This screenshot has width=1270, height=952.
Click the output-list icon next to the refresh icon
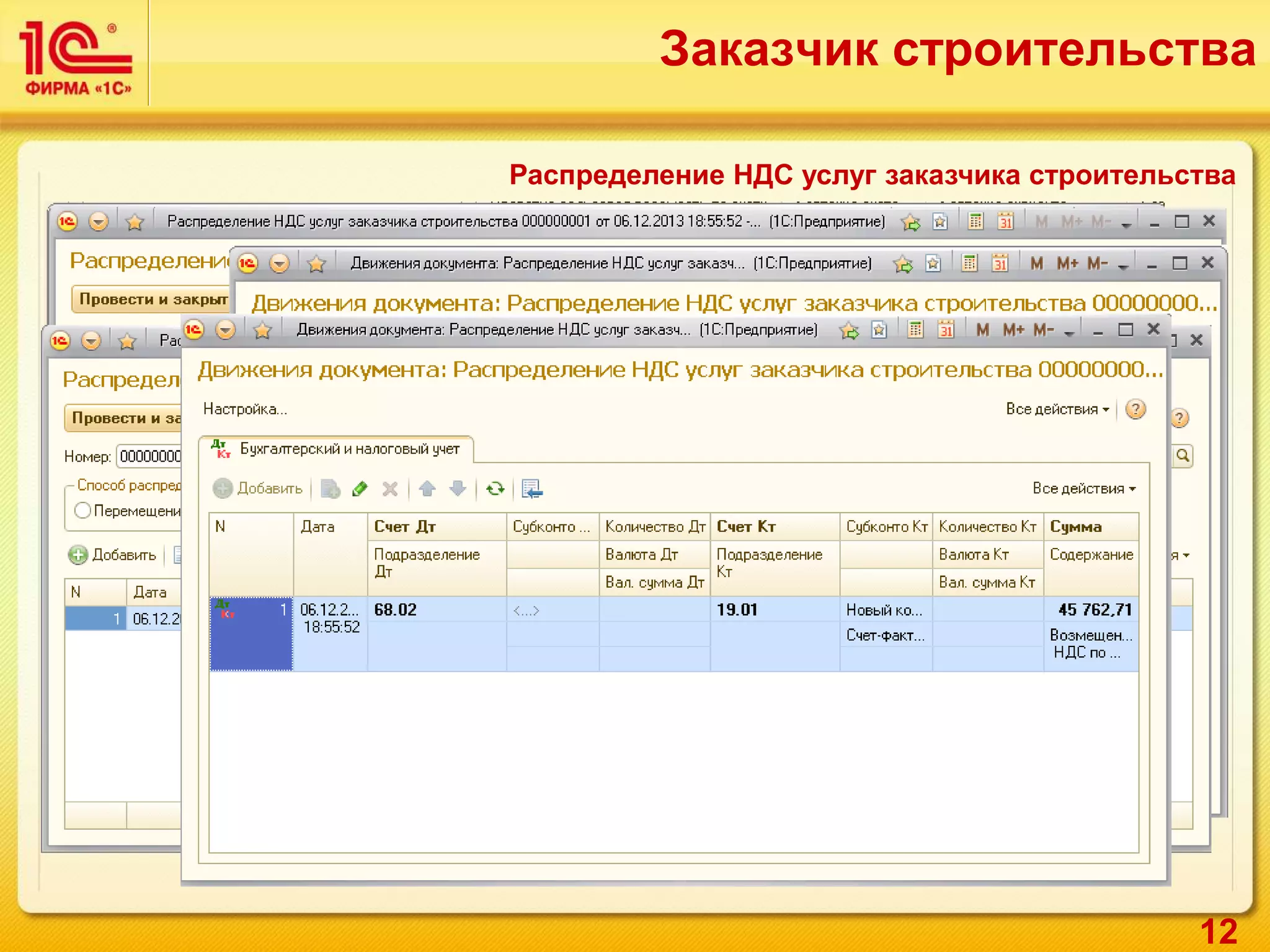(x=532, y=489)
